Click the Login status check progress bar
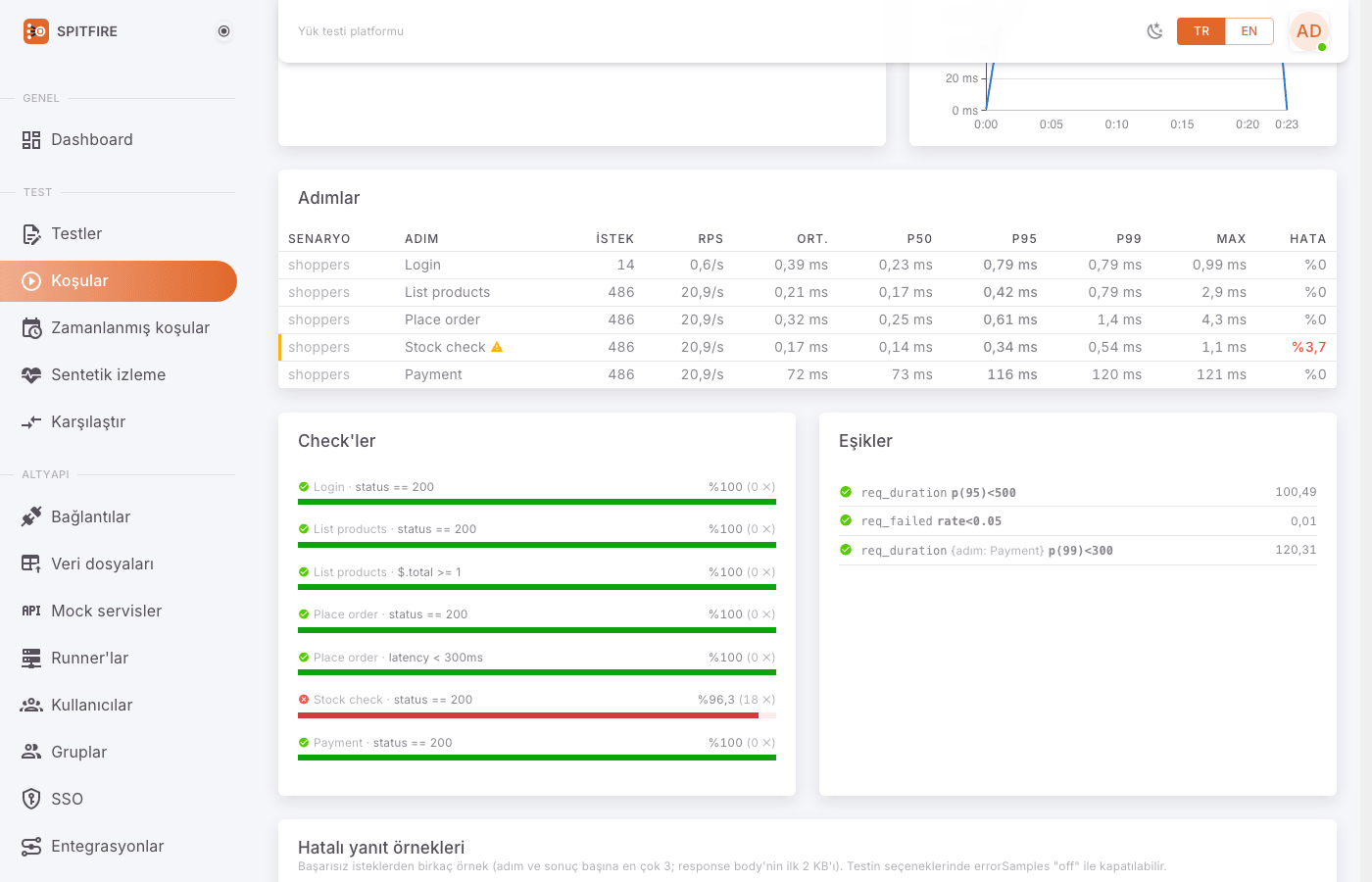Image resolution: width=1372 pixels, height=882 pixels. click(537, 502)
